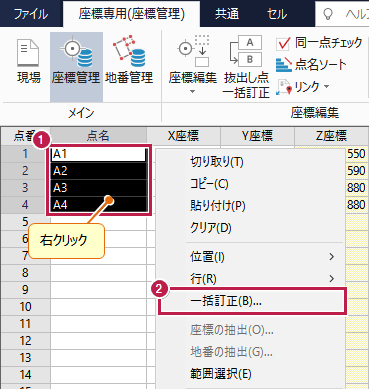Select row header number 8

pos(25,273)
